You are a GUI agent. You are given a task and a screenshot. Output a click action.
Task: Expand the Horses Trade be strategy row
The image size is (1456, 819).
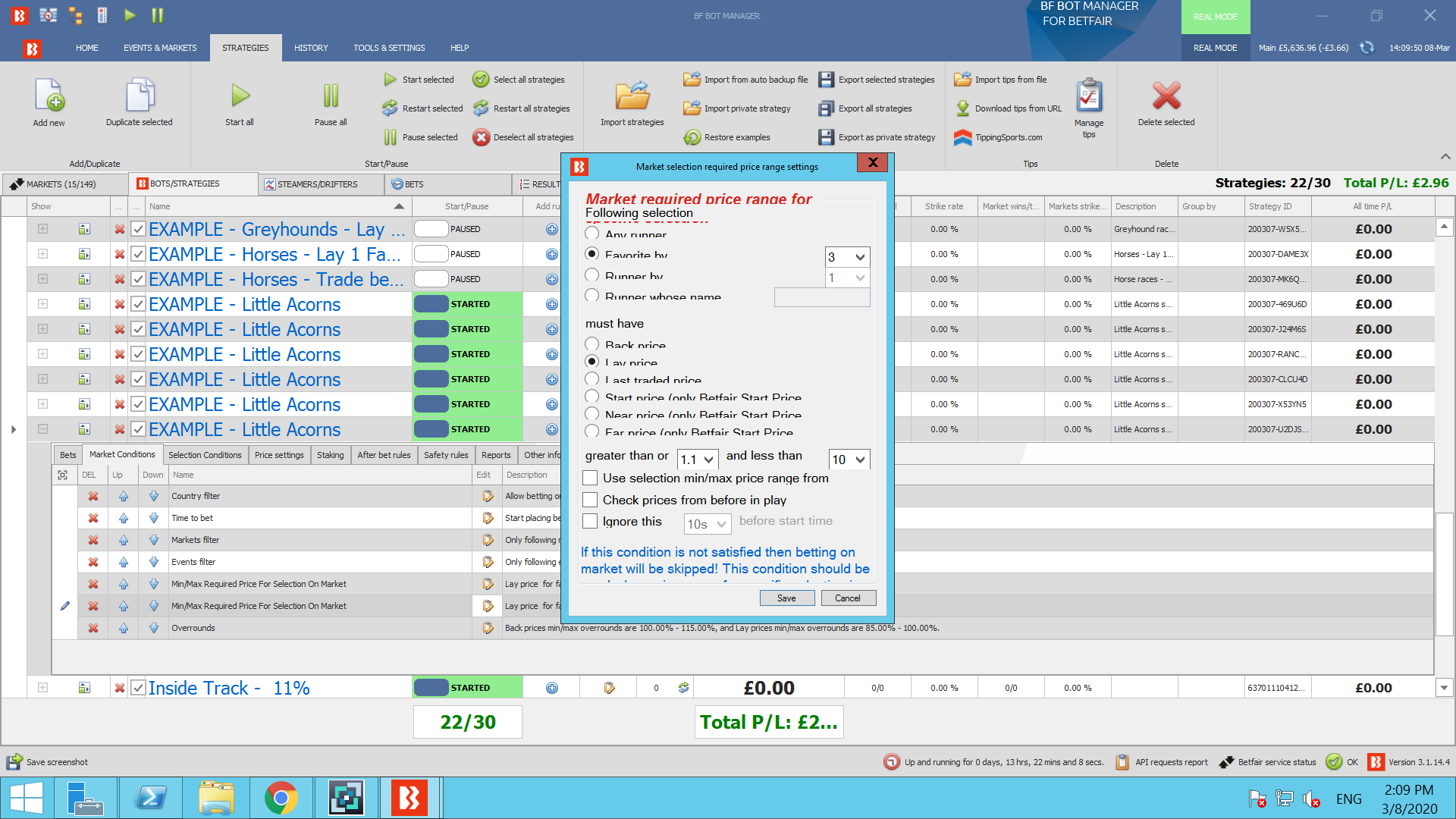(42, 279)
